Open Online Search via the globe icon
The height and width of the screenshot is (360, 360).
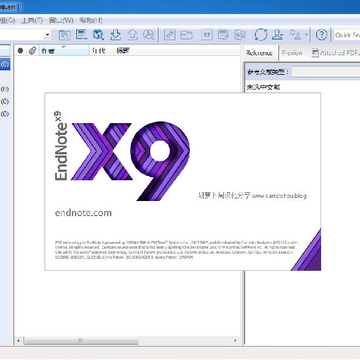click(x=98, y=35)
